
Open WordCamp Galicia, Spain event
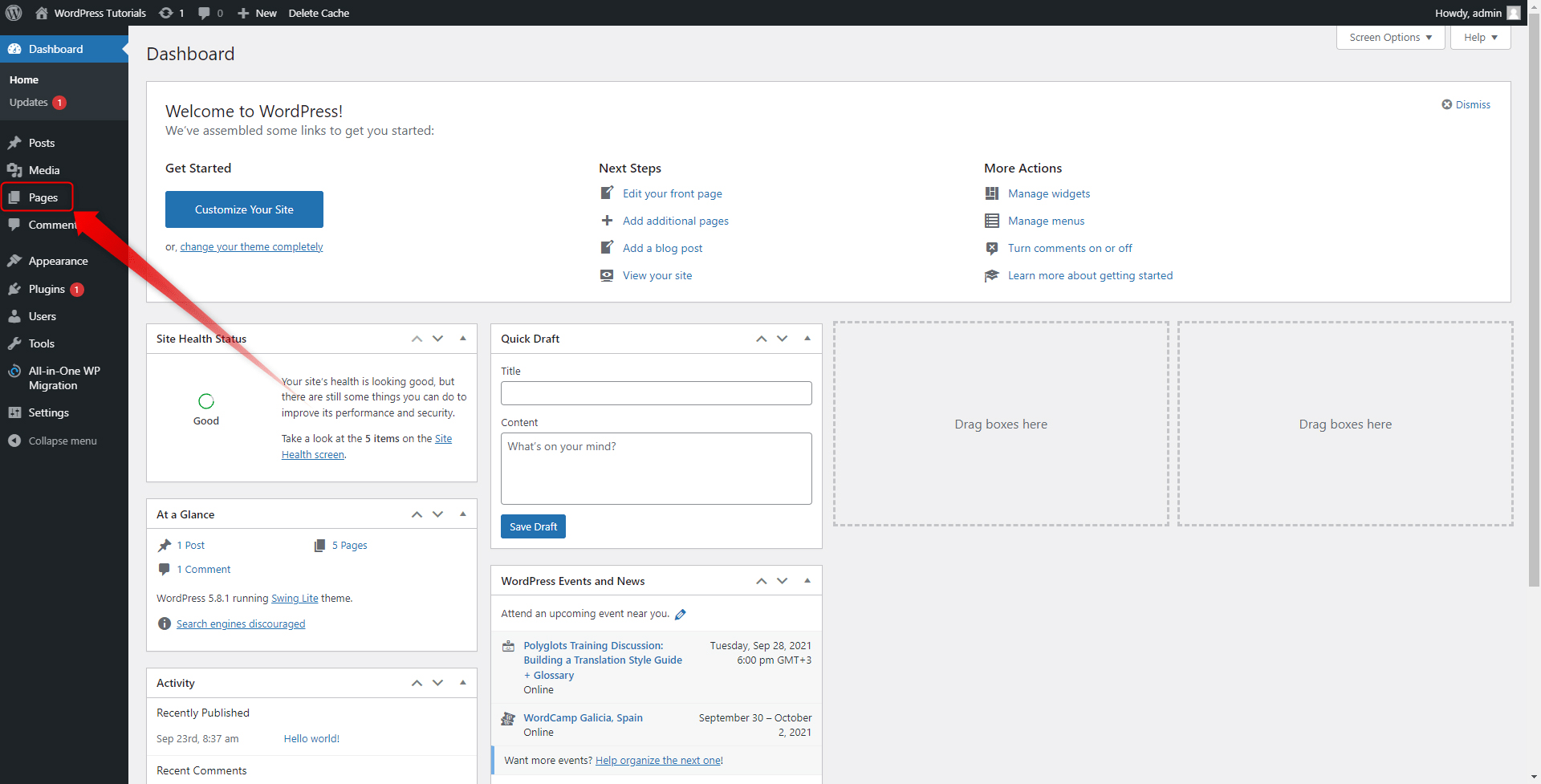pyautogui.click(x=583, y=718)
